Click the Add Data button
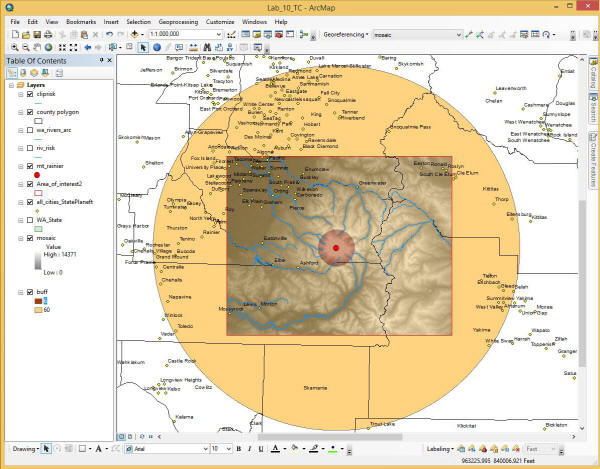600x469 pixels. [134, 34]
